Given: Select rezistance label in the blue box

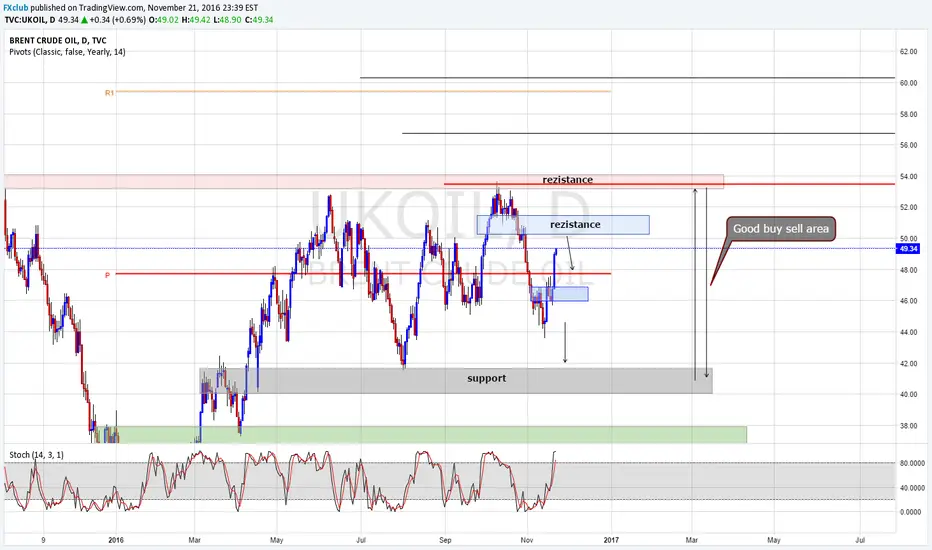Looking at the screenshot, I should 575,224.
